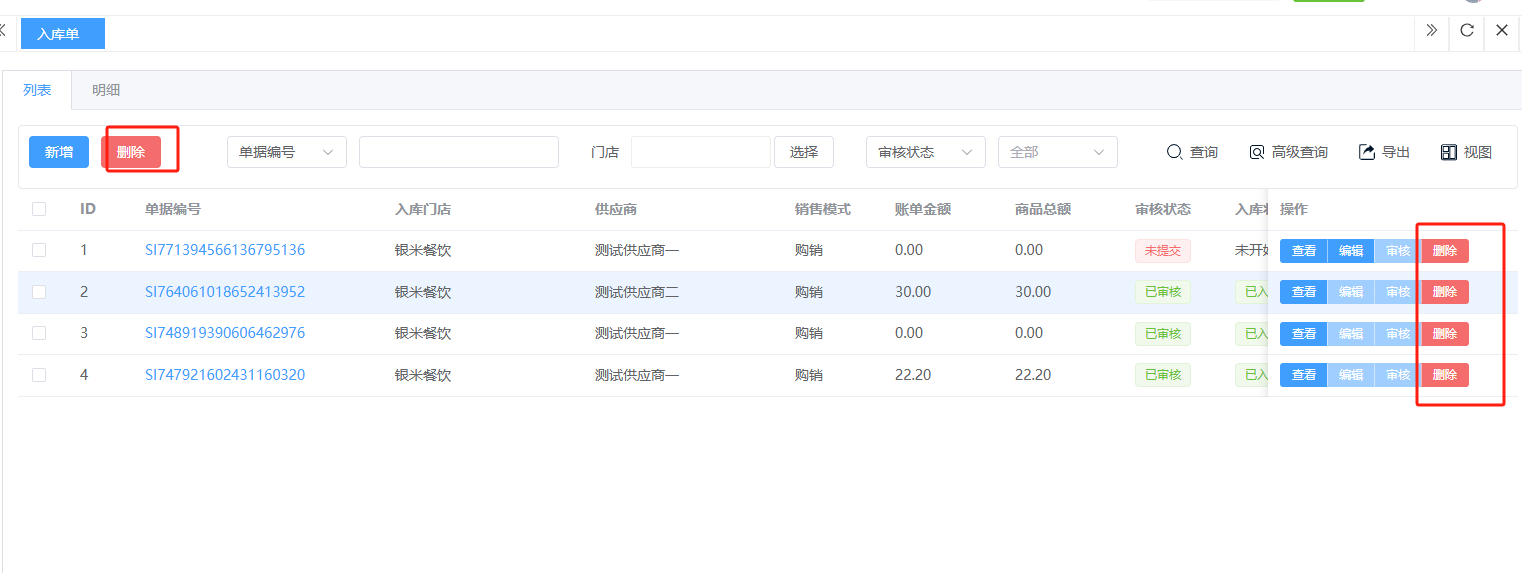This screenshot has width=1522, height=573.
Task: Close tab with the X icon
Action: 1502,30
